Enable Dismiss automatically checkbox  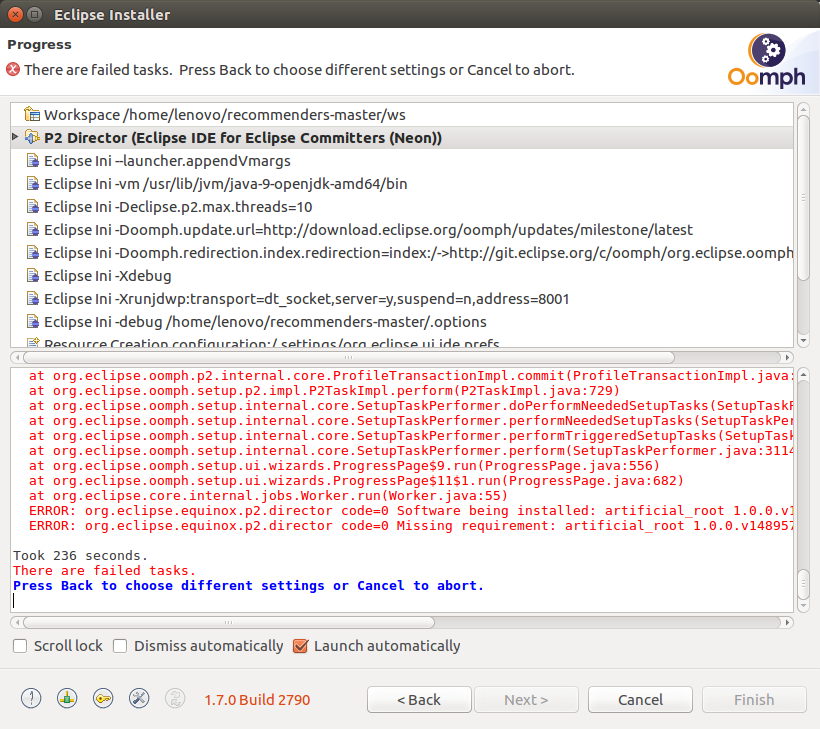click(120, 646)
